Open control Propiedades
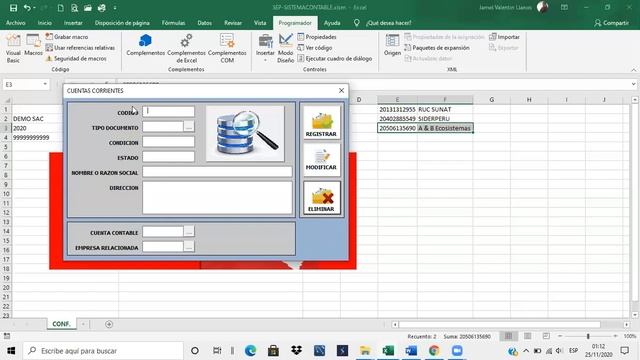Image resolution: width=640 pixels, height=360 pixels. click(x=317, y=37)
